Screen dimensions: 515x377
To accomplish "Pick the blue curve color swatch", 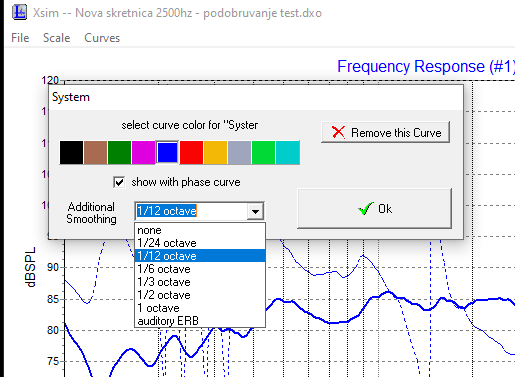I will [167, 153].
